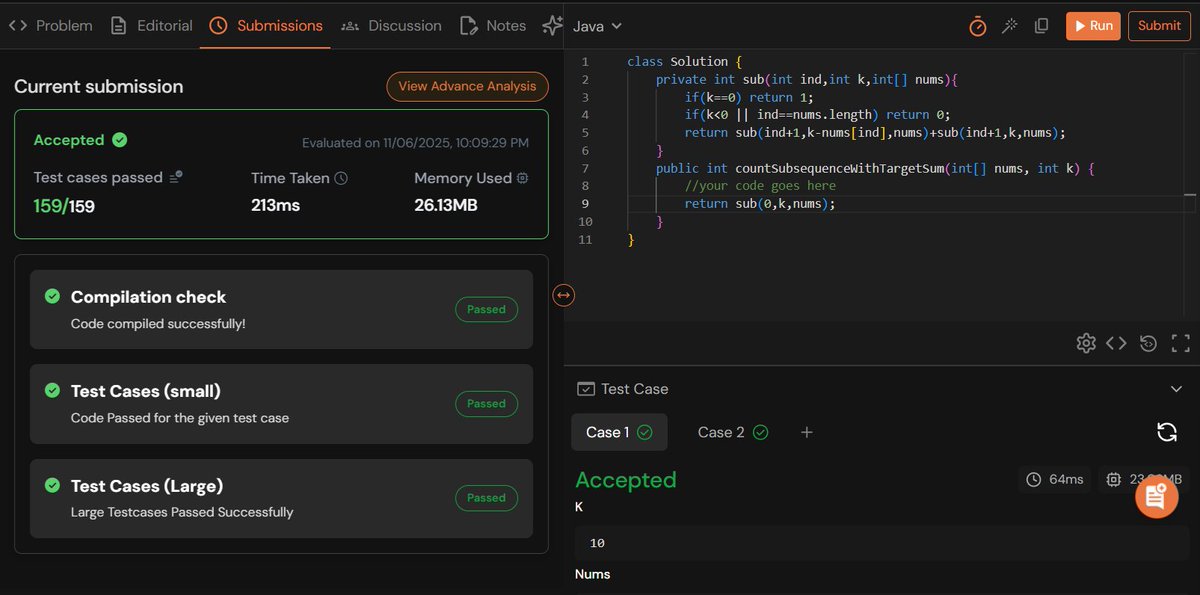Open editor settings via gear icon
This screenshot has width=1200, height=595.
[1086, 342]
